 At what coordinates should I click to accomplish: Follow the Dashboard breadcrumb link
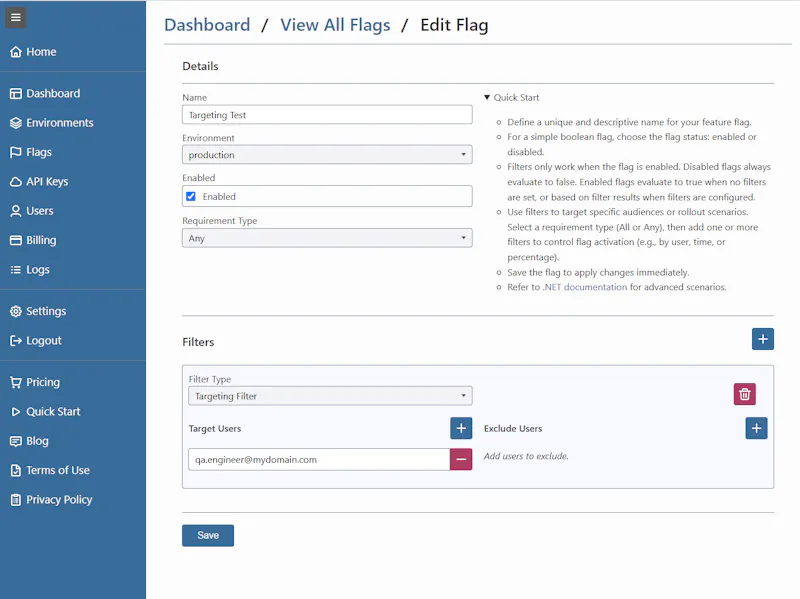click(x=207, y=25)
